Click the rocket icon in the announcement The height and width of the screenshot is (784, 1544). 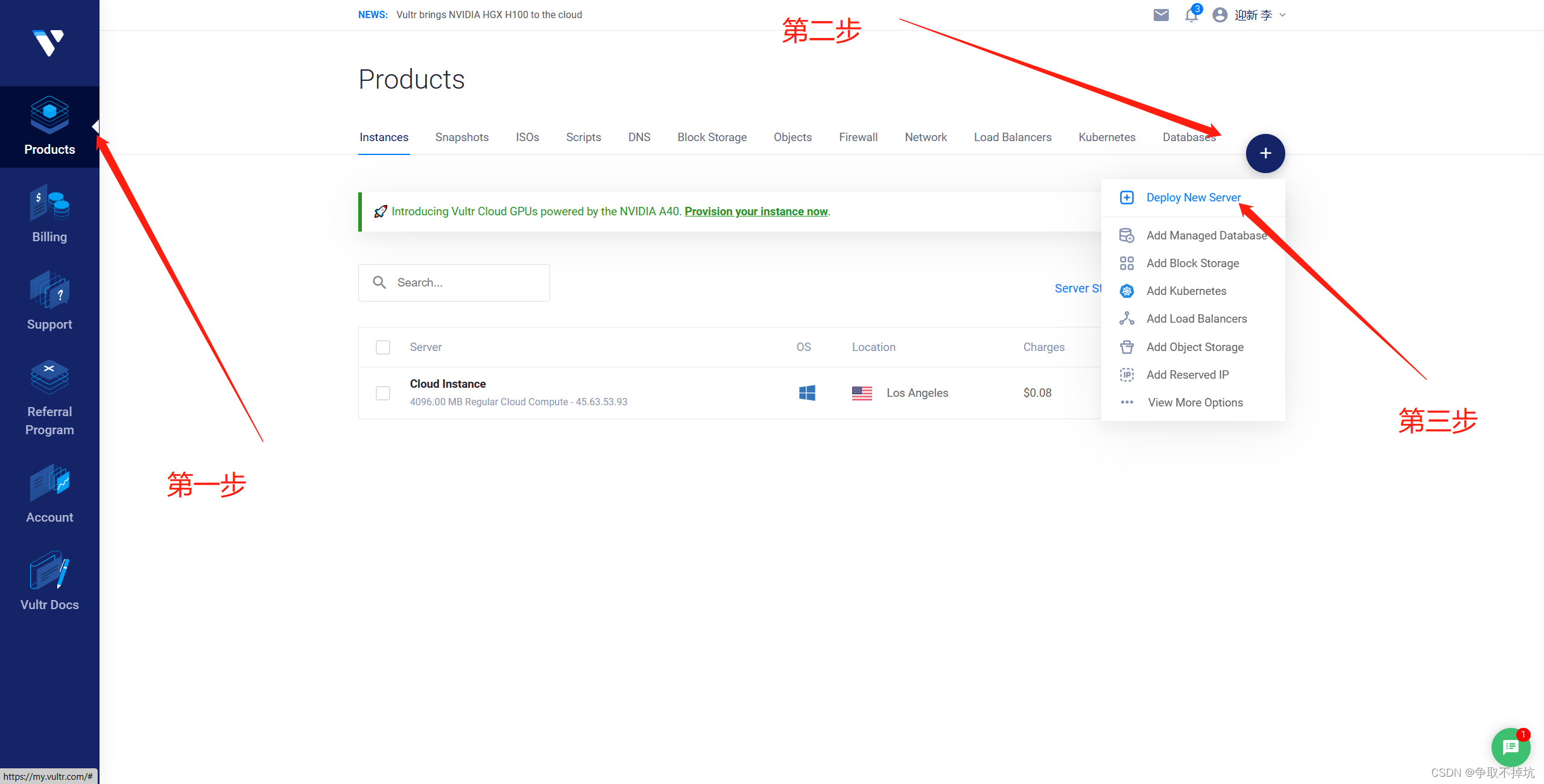[381, 212]
